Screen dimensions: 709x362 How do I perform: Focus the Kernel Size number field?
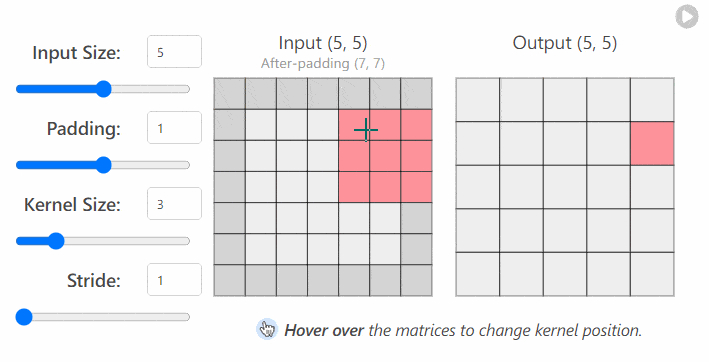click(x=174, y=204)
